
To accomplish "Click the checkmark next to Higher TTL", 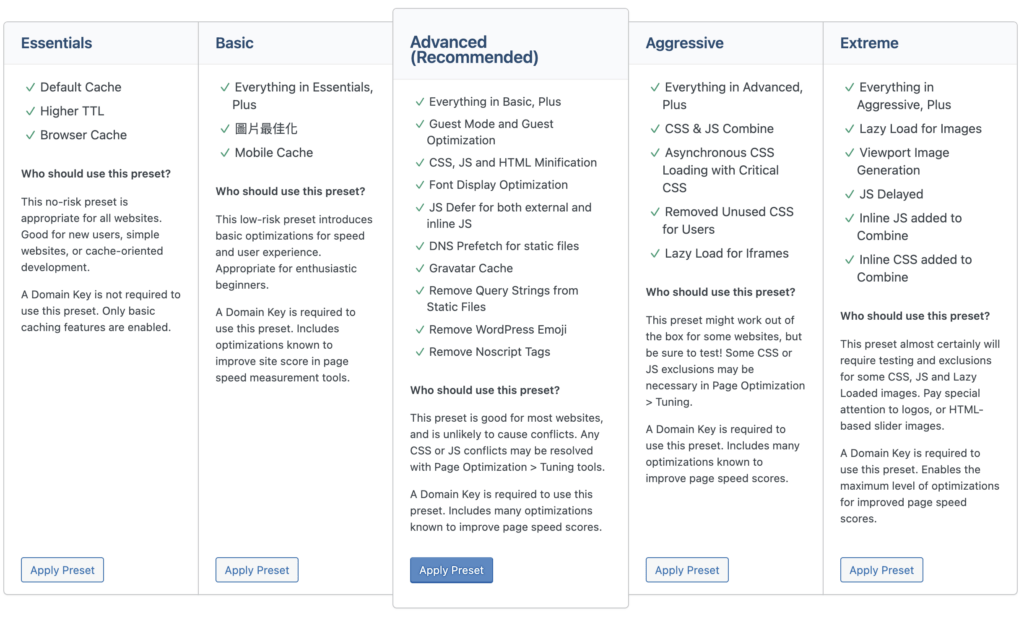I will point(31,111).
